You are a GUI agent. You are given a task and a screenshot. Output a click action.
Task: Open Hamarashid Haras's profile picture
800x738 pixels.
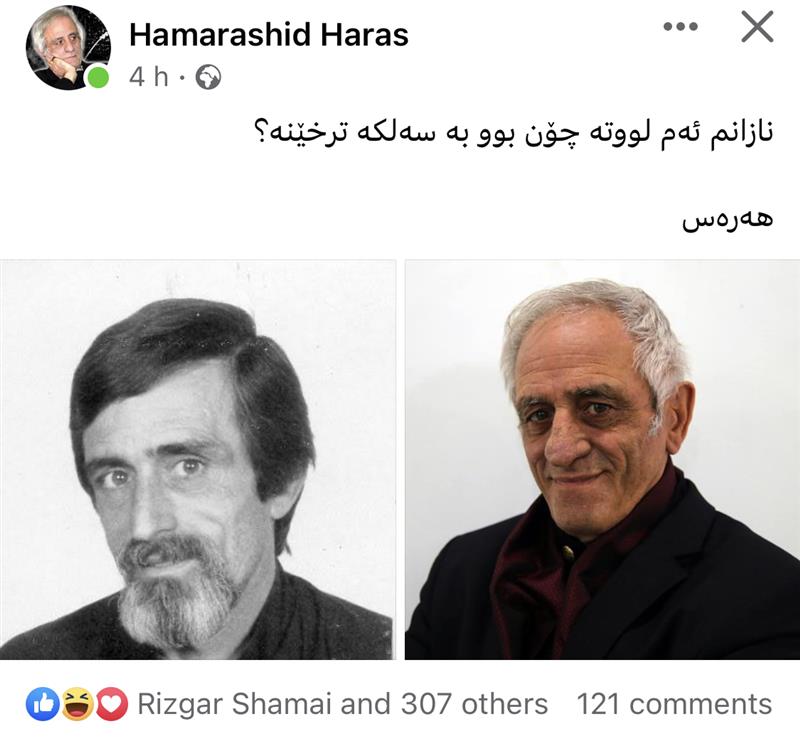tap(68, 48)
